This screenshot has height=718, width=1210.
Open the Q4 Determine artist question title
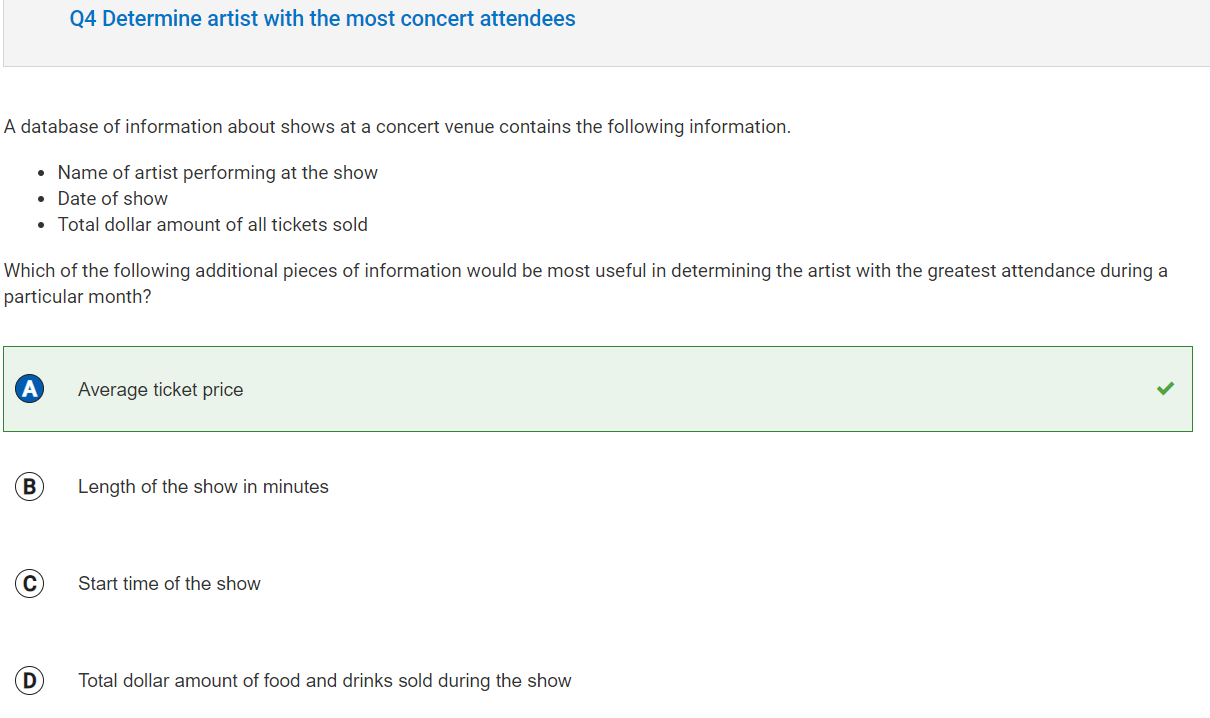point(322,19)
